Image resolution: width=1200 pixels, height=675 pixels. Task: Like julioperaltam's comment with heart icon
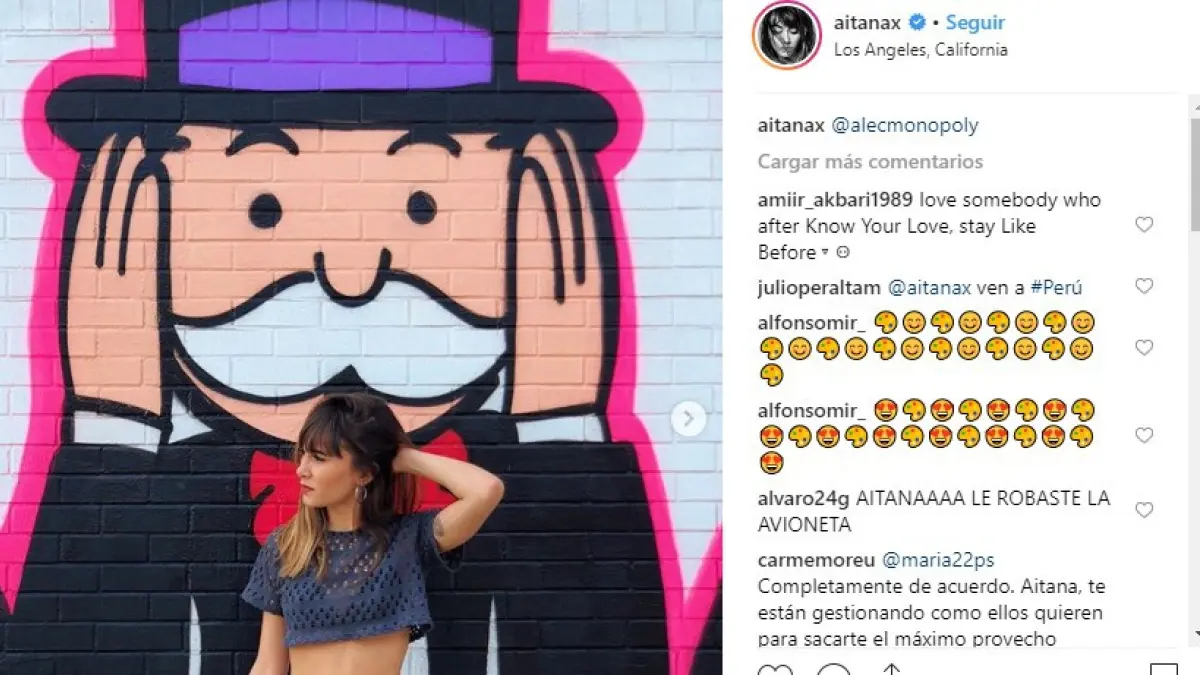(1144, 286)
